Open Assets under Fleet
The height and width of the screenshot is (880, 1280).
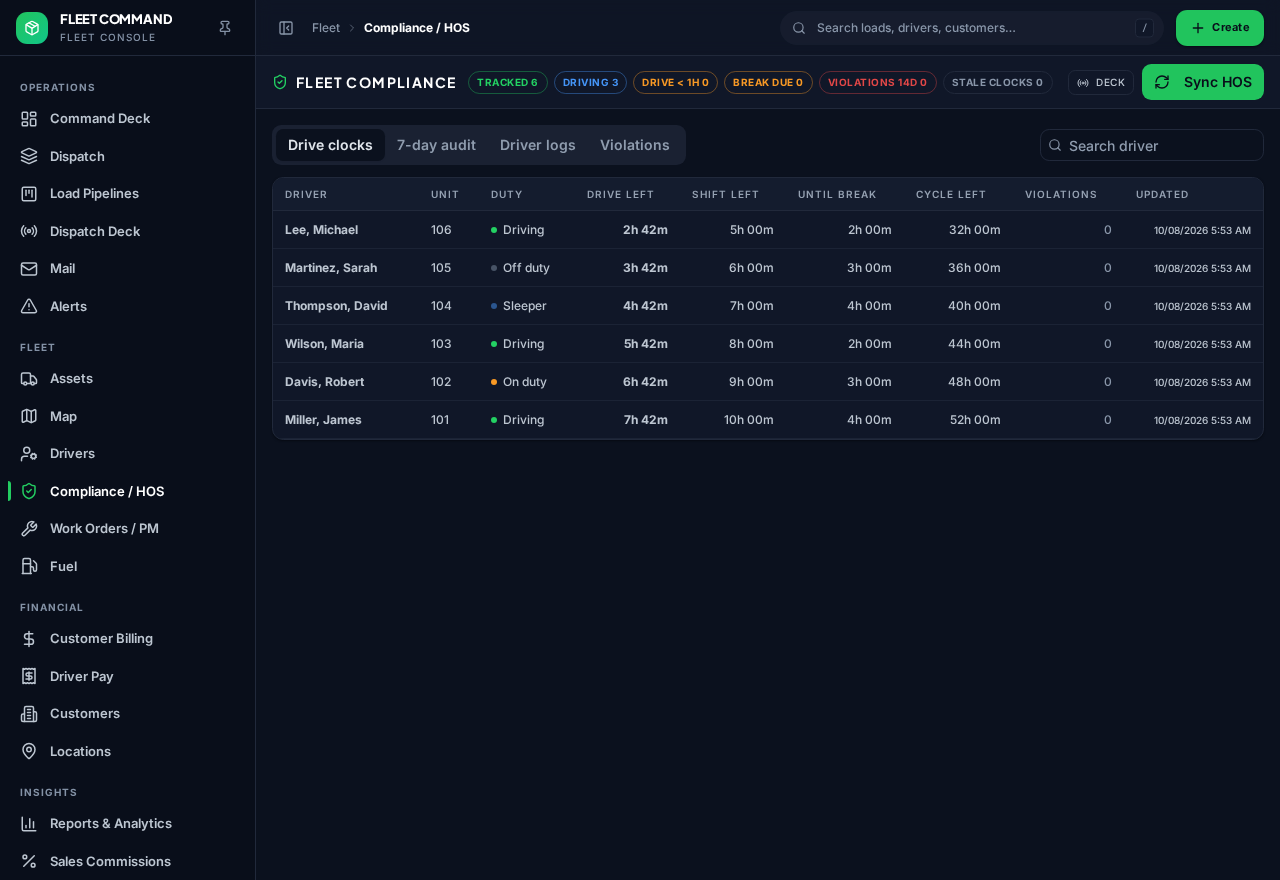point(128,378)
